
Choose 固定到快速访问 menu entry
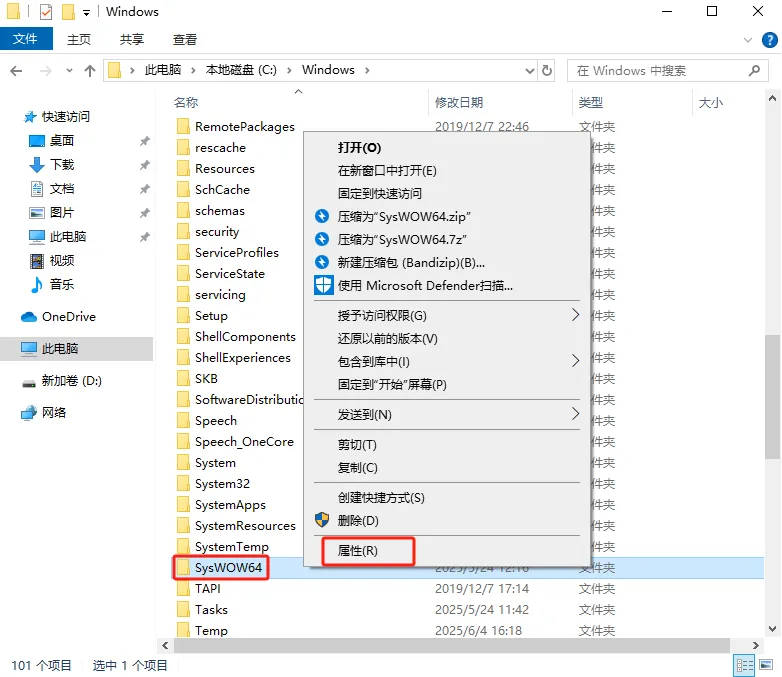pyautogui.click(x=446, y=194)
